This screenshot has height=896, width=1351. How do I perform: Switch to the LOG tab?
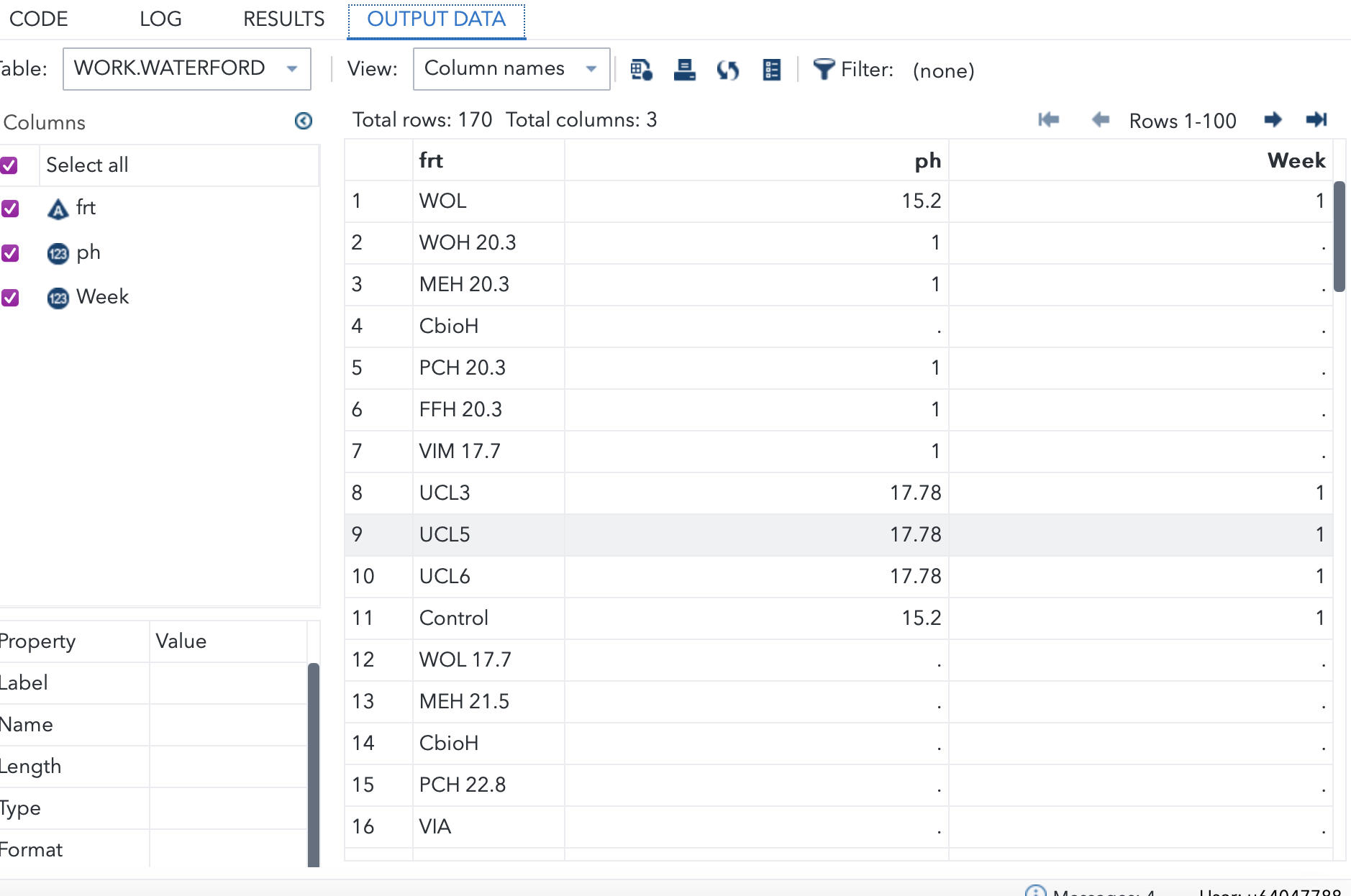160,19
